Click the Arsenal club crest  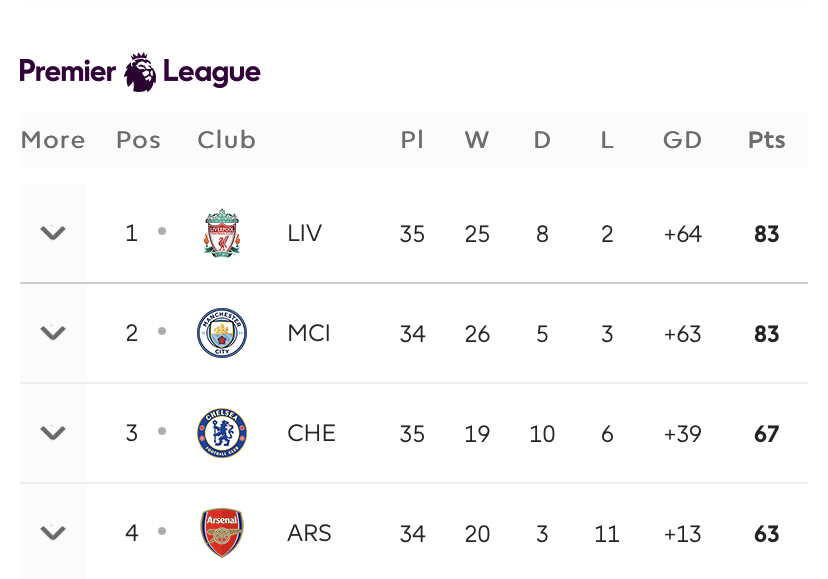point(222,533)
